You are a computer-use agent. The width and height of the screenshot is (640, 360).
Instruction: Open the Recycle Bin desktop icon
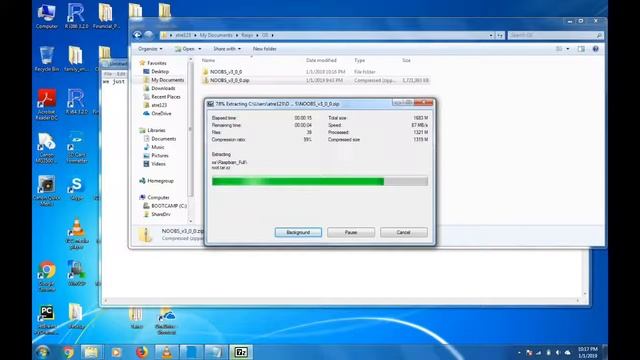[47, 59]
